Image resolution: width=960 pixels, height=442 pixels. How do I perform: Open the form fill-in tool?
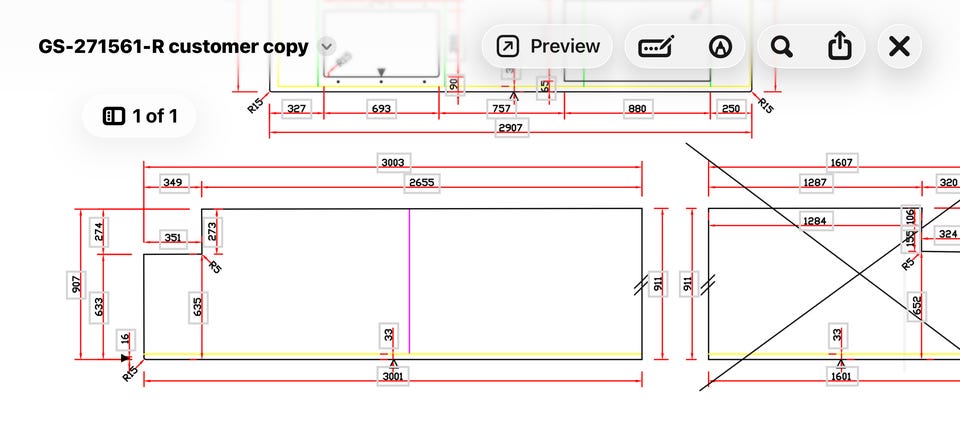pyautogui.click(x=656, y=47)
